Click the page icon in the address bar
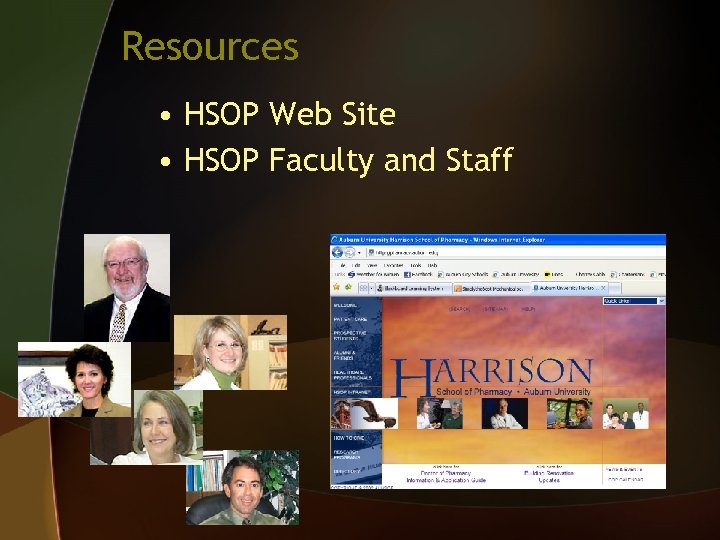Image resolution: width=720 pixels, height=540 pixels. [371, 253]
